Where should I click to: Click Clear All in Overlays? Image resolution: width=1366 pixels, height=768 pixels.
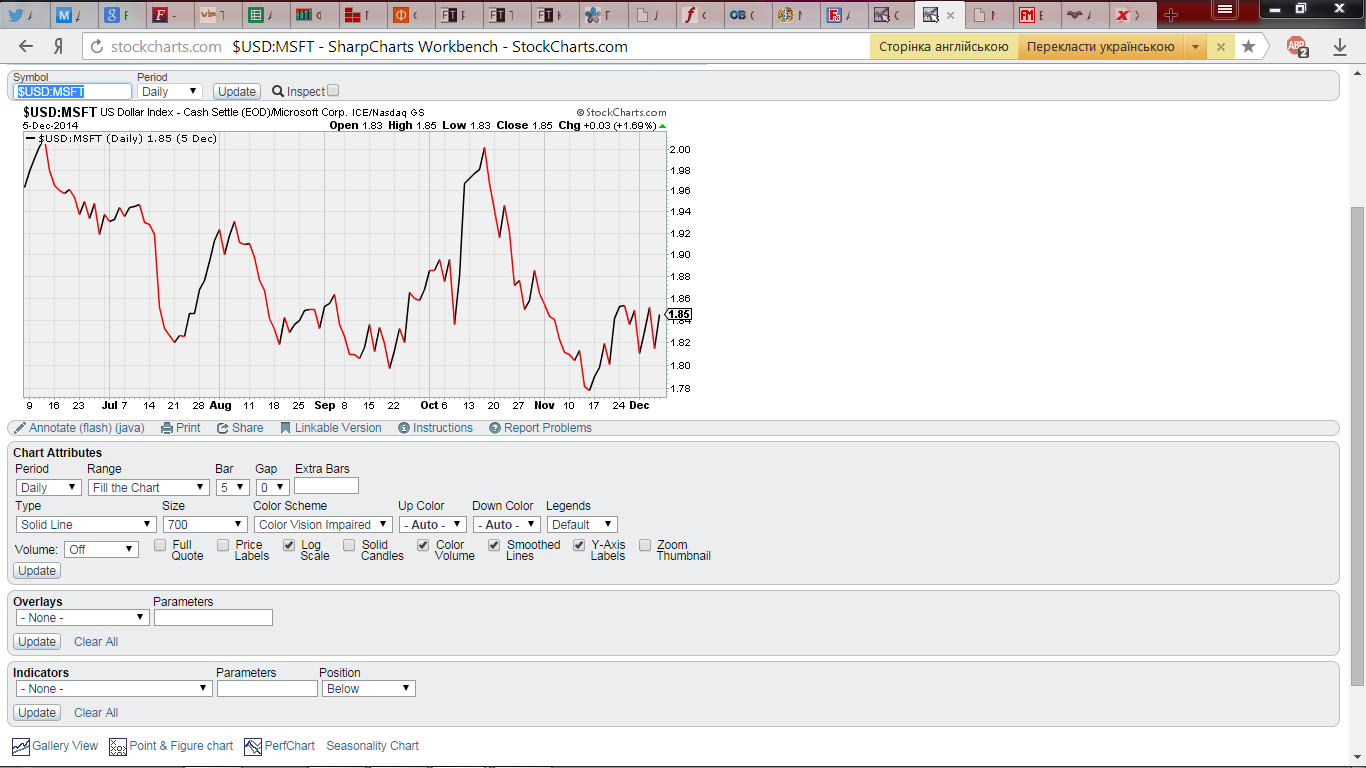pos(96,642)
